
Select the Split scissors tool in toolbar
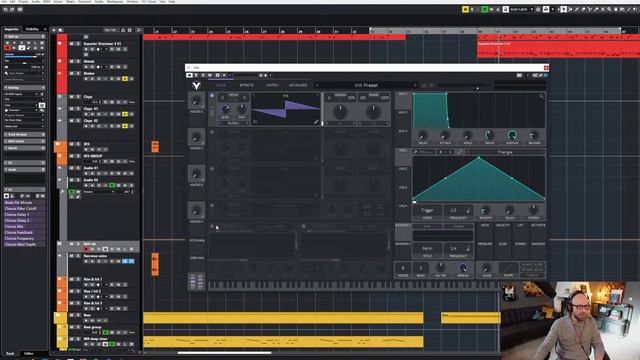pos(590,9)
